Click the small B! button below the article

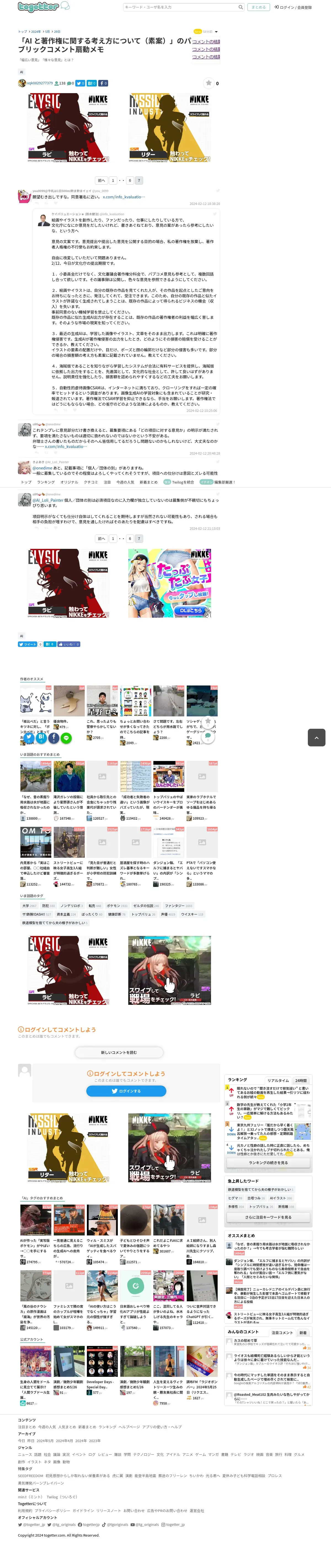[x=49, y=644]
